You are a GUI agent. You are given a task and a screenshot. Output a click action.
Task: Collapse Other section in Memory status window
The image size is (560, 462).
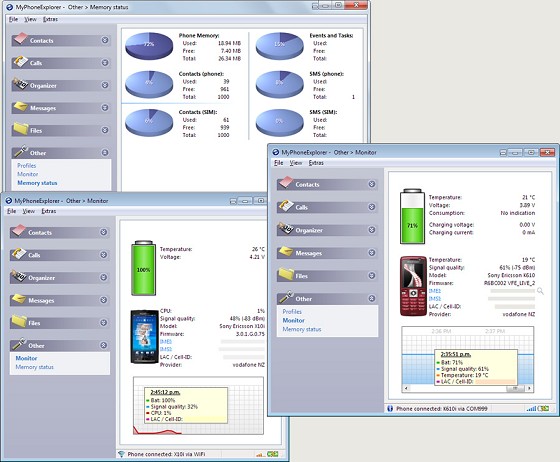coord(105,152)
